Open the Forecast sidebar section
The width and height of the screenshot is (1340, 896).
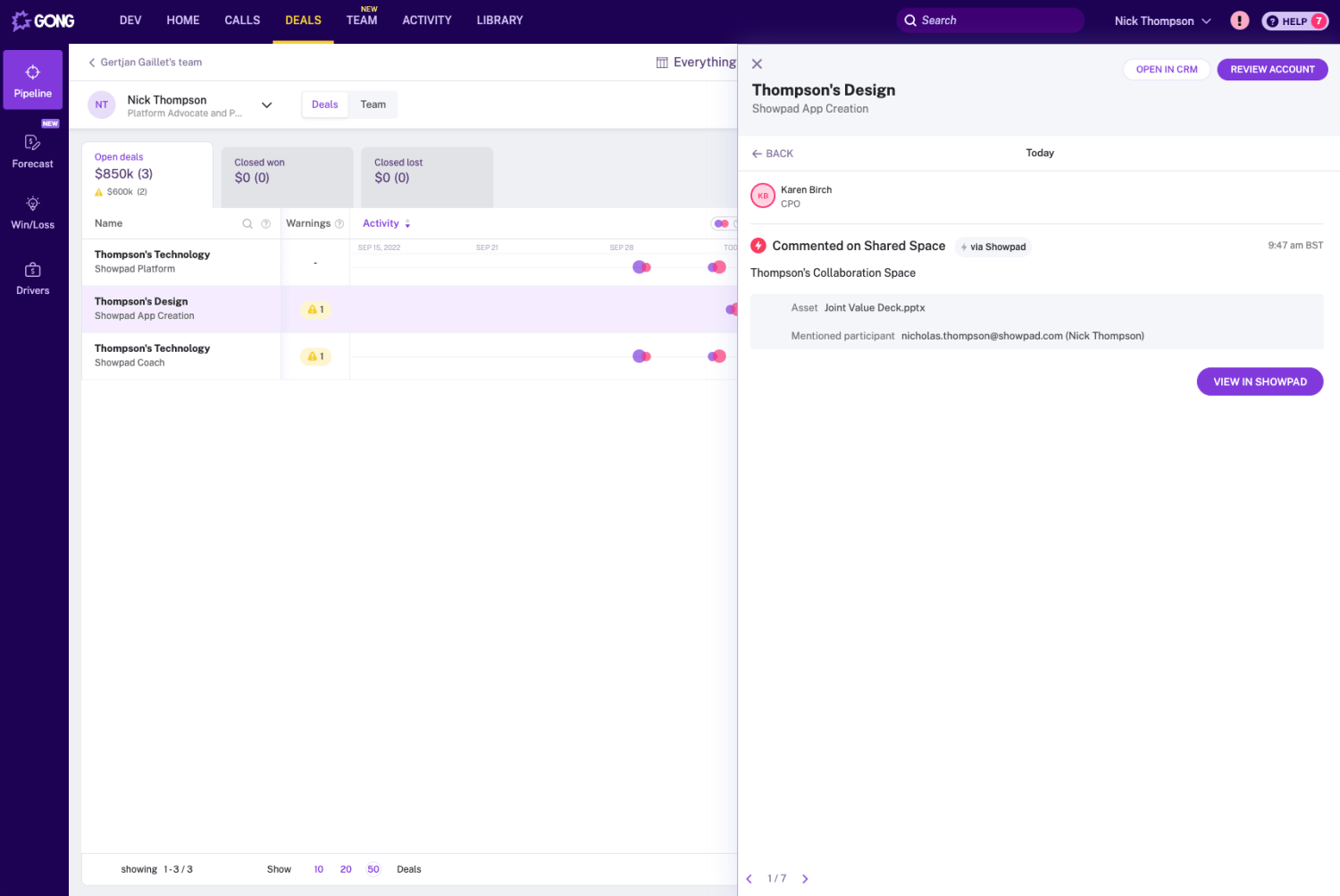click(x=33, y=150)
